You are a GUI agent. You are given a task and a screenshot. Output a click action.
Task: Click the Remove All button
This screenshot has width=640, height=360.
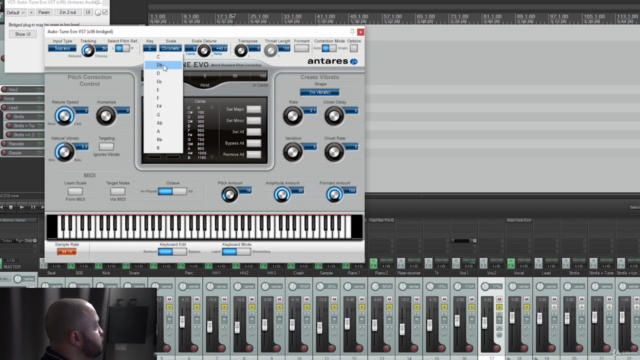[253, 154]
